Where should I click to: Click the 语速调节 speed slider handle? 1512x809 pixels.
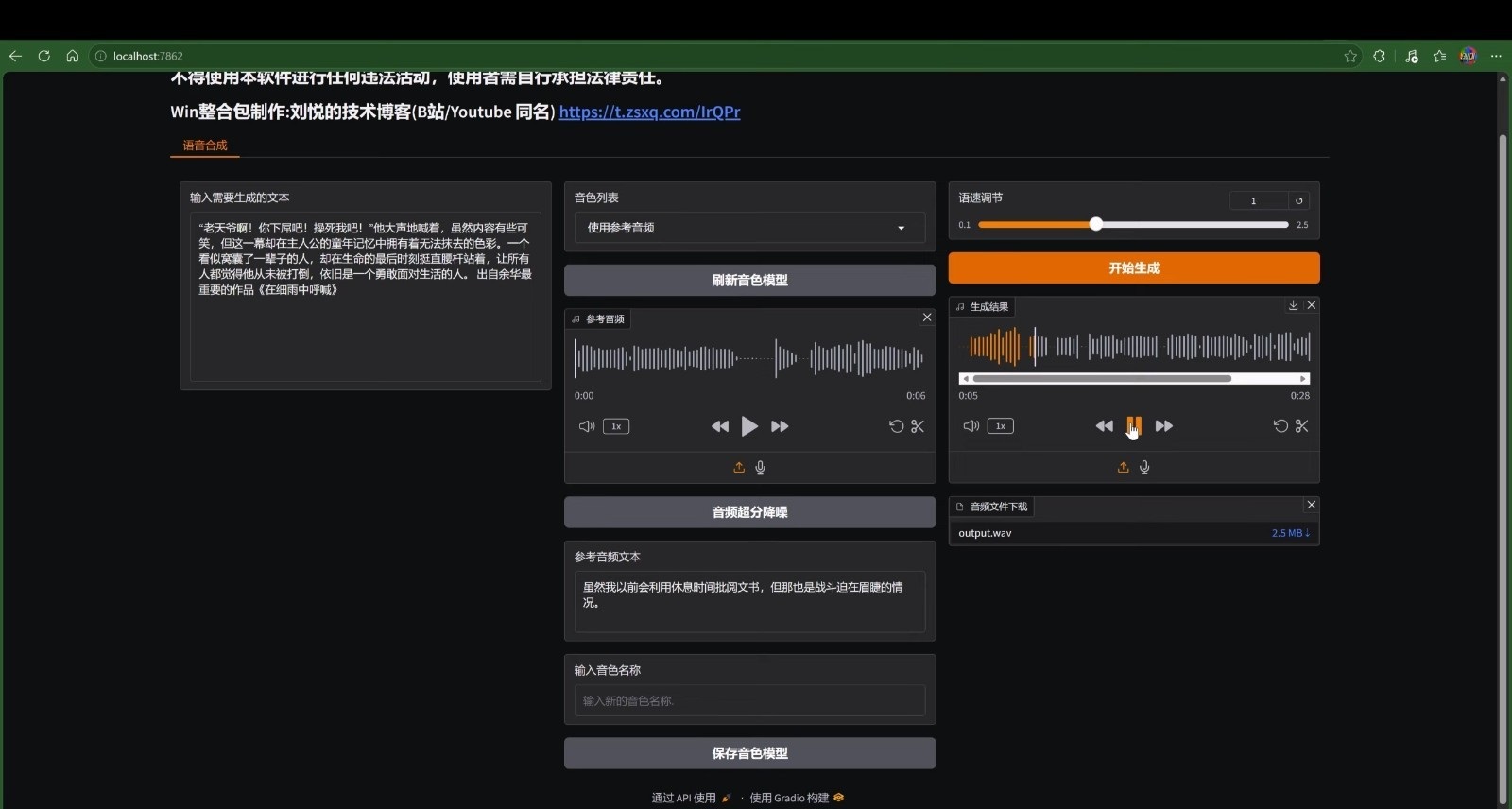tap(1095, 224)
